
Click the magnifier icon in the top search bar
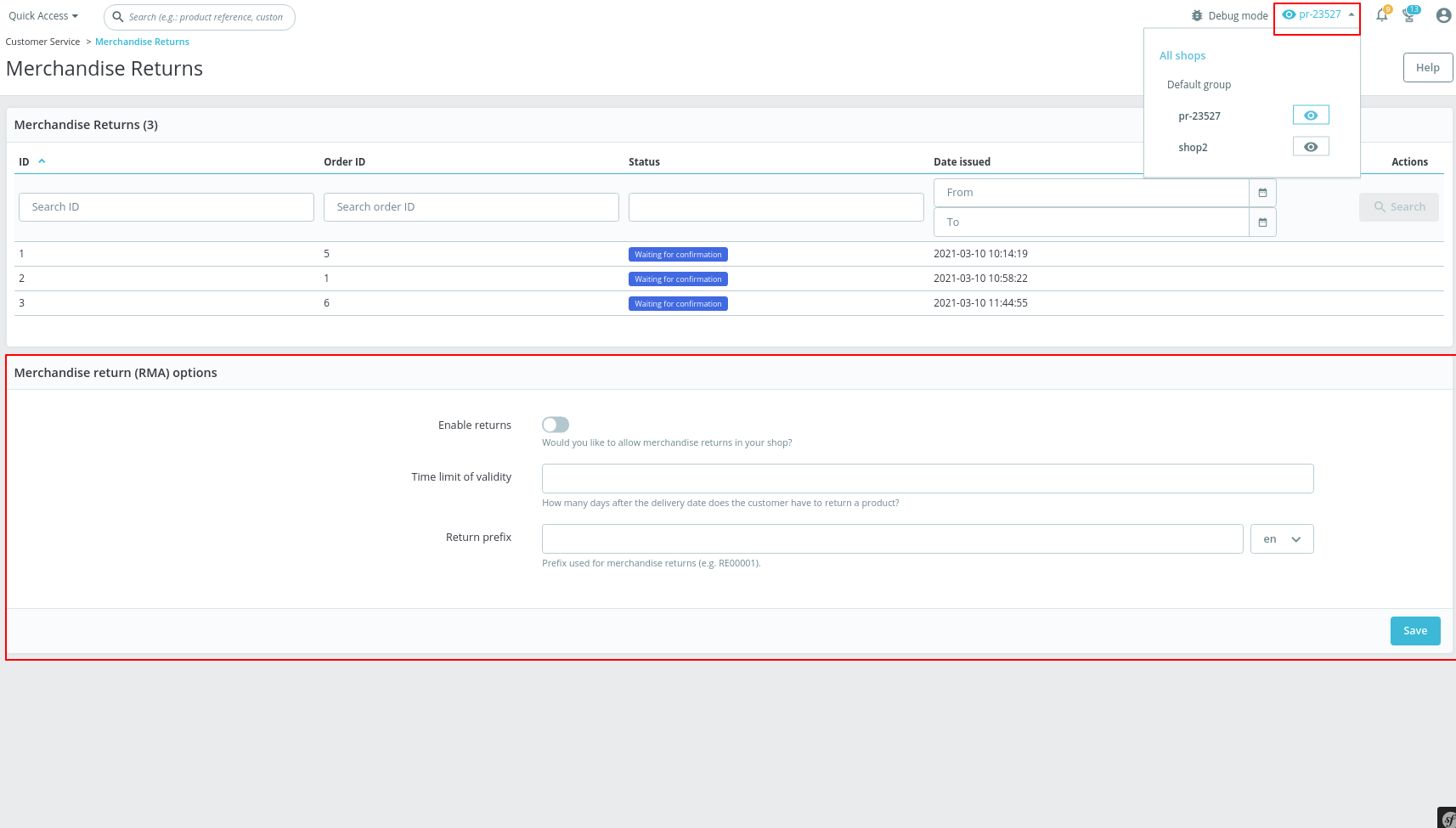119,17
